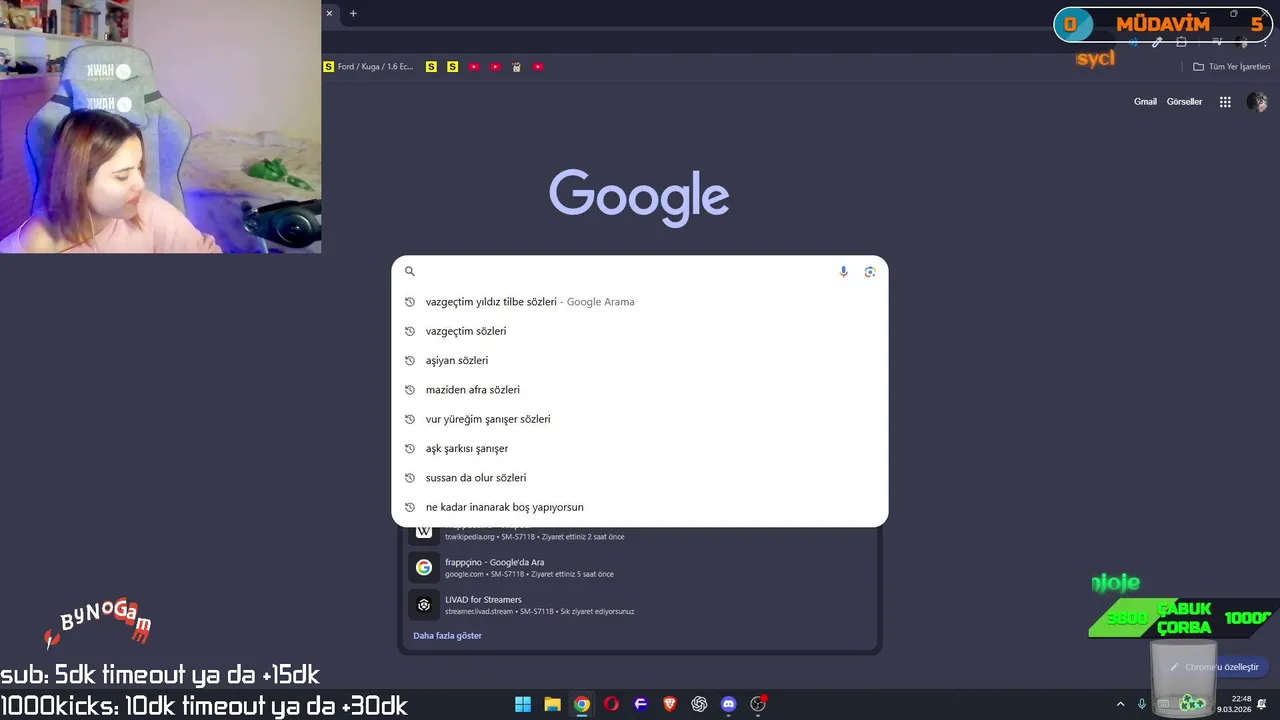Image resolution: width=1280 pixels, height=720 pixels.
Task: Open the taskbar app with the red badge
Action: [x=759, y=704]
